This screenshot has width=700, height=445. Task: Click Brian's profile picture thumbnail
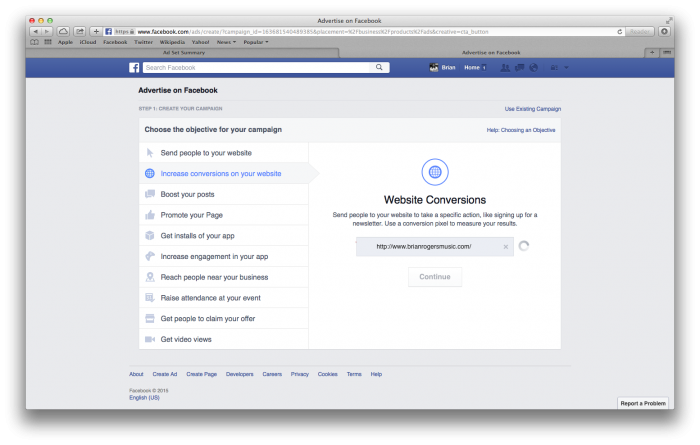(x=433, y=67)
